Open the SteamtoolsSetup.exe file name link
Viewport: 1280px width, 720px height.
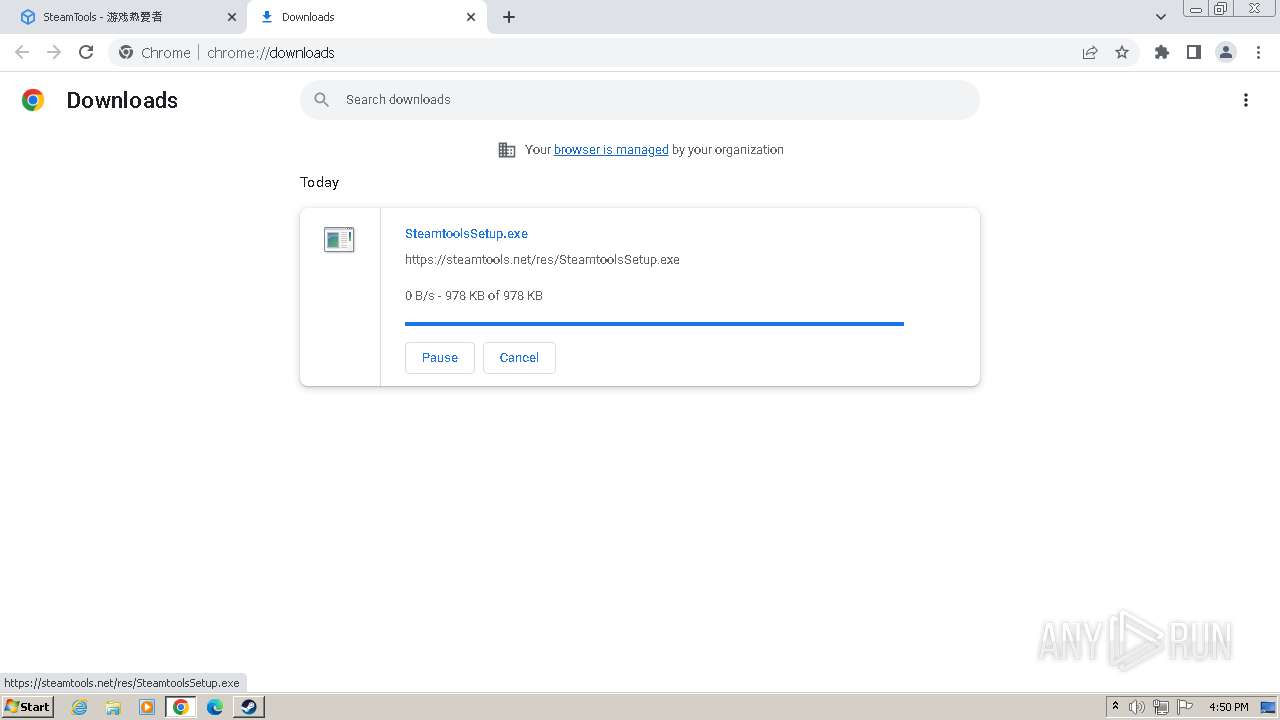(466, 234)
